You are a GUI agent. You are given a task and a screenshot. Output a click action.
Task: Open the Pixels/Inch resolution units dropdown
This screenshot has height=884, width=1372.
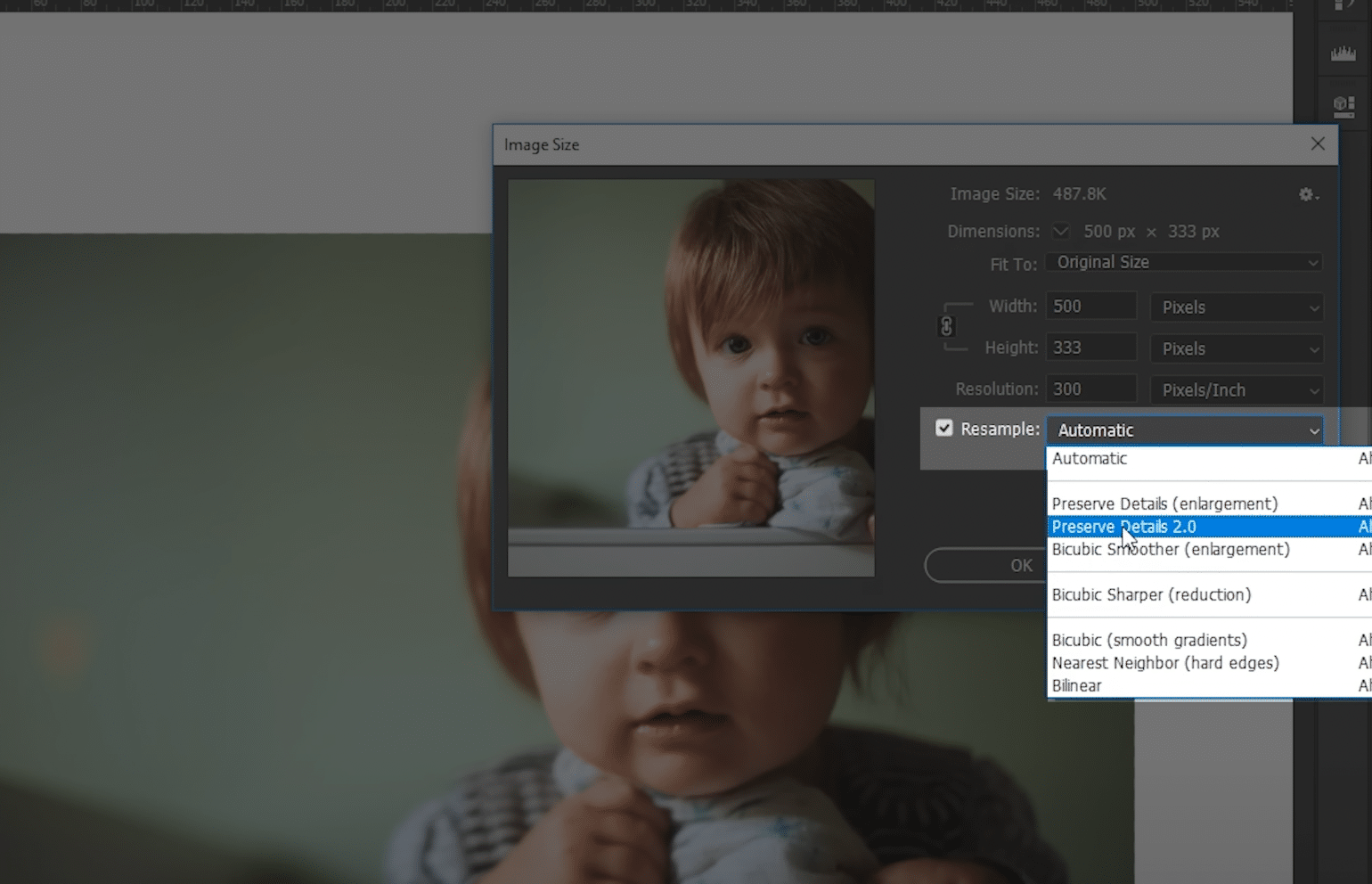[1237, 390]
